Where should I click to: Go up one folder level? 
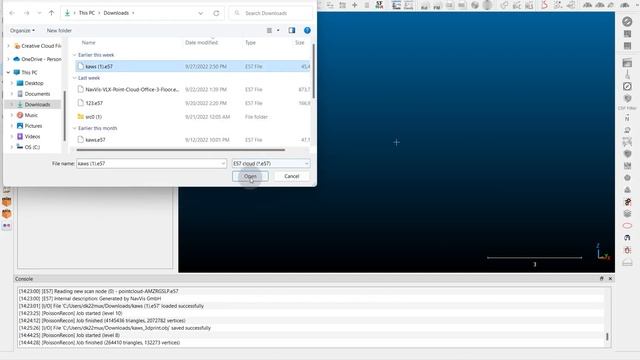51,13
